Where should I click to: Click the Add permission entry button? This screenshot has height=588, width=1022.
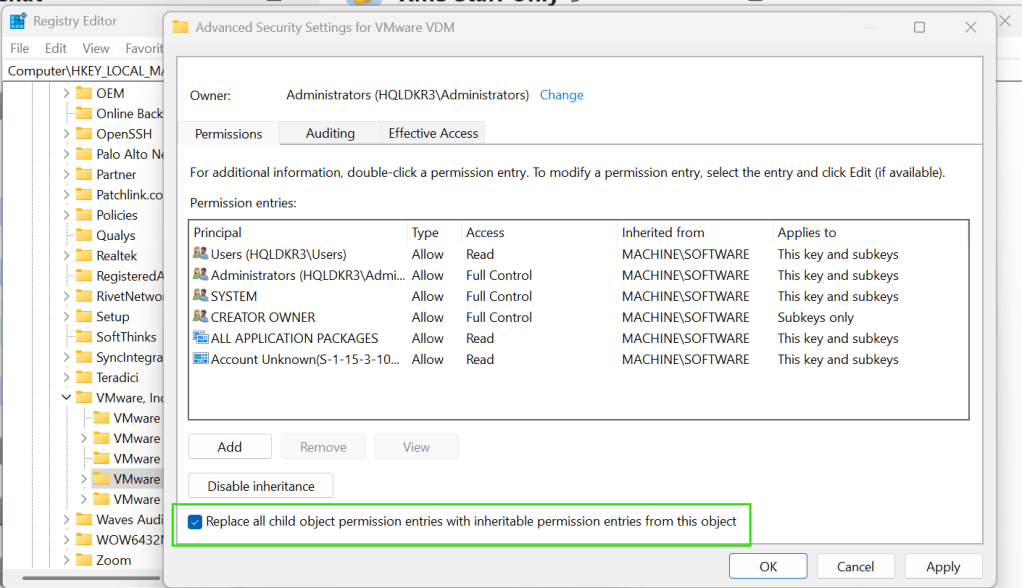pyautogui.click(x=230, y=447)
